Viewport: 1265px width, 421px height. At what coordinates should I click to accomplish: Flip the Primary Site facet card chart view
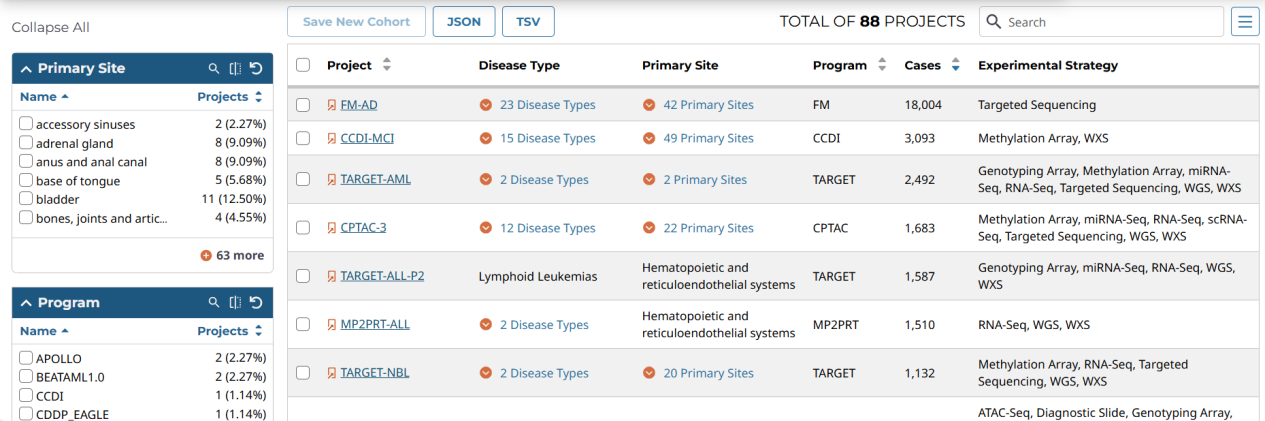[x=235, y=69]
